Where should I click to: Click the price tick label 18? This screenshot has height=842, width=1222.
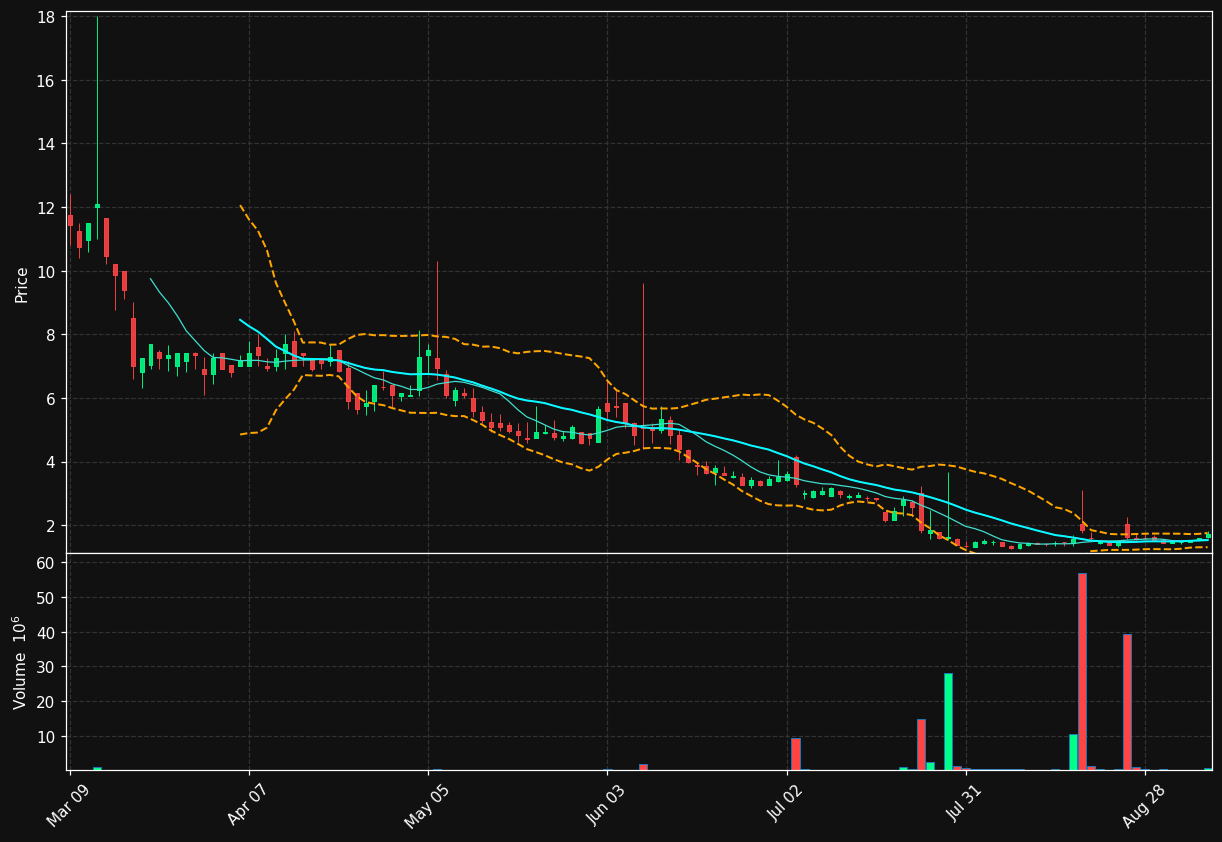pos(46,17)
